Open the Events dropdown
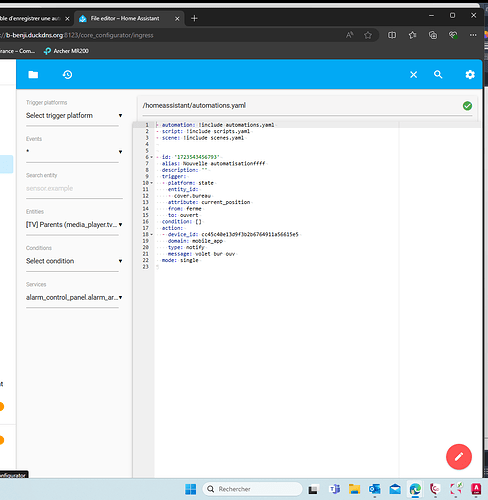 click(x=74, y=152)
